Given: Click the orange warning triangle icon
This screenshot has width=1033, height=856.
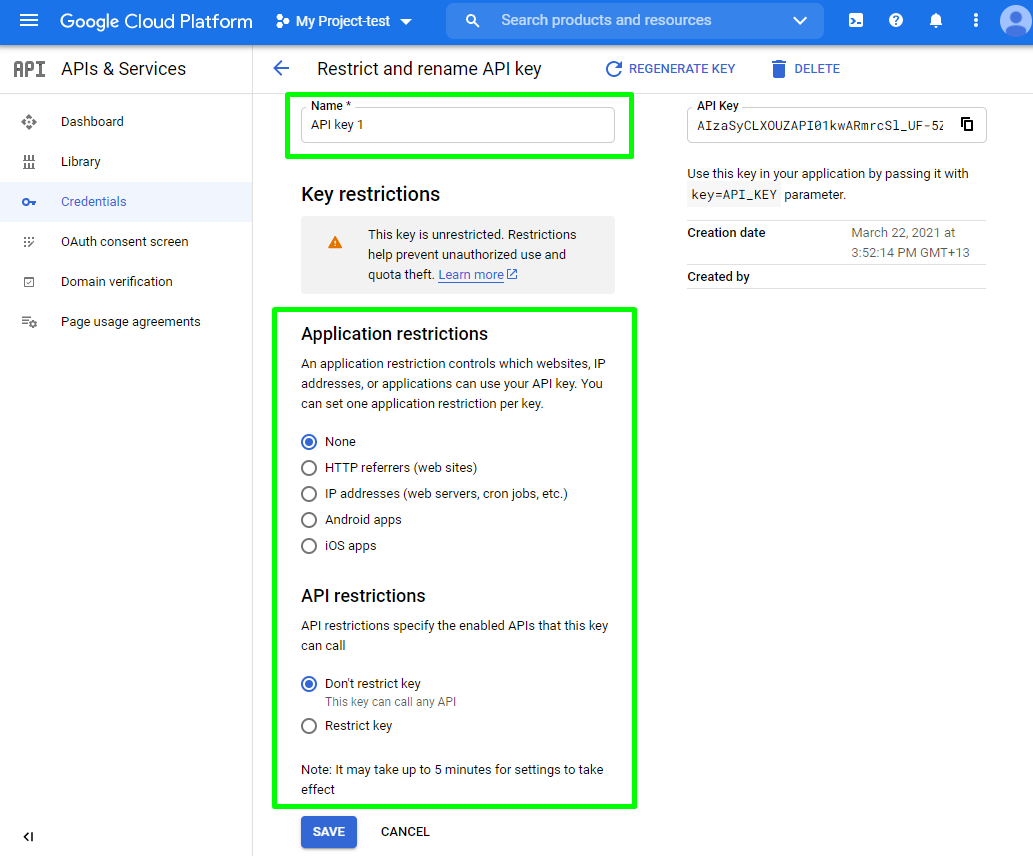Looking at the screenshot, I should [335, 243].
